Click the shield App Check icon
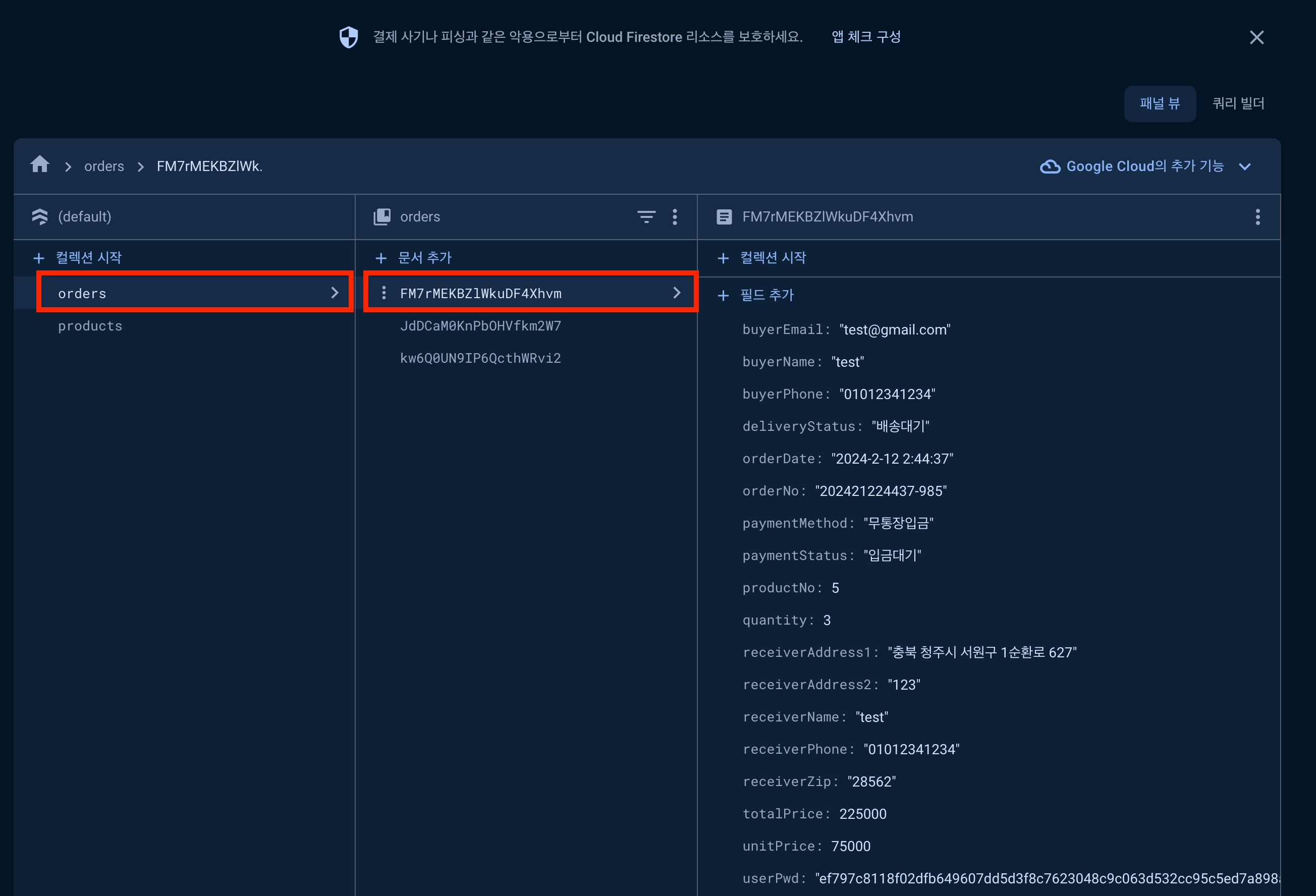 point(348,37)
